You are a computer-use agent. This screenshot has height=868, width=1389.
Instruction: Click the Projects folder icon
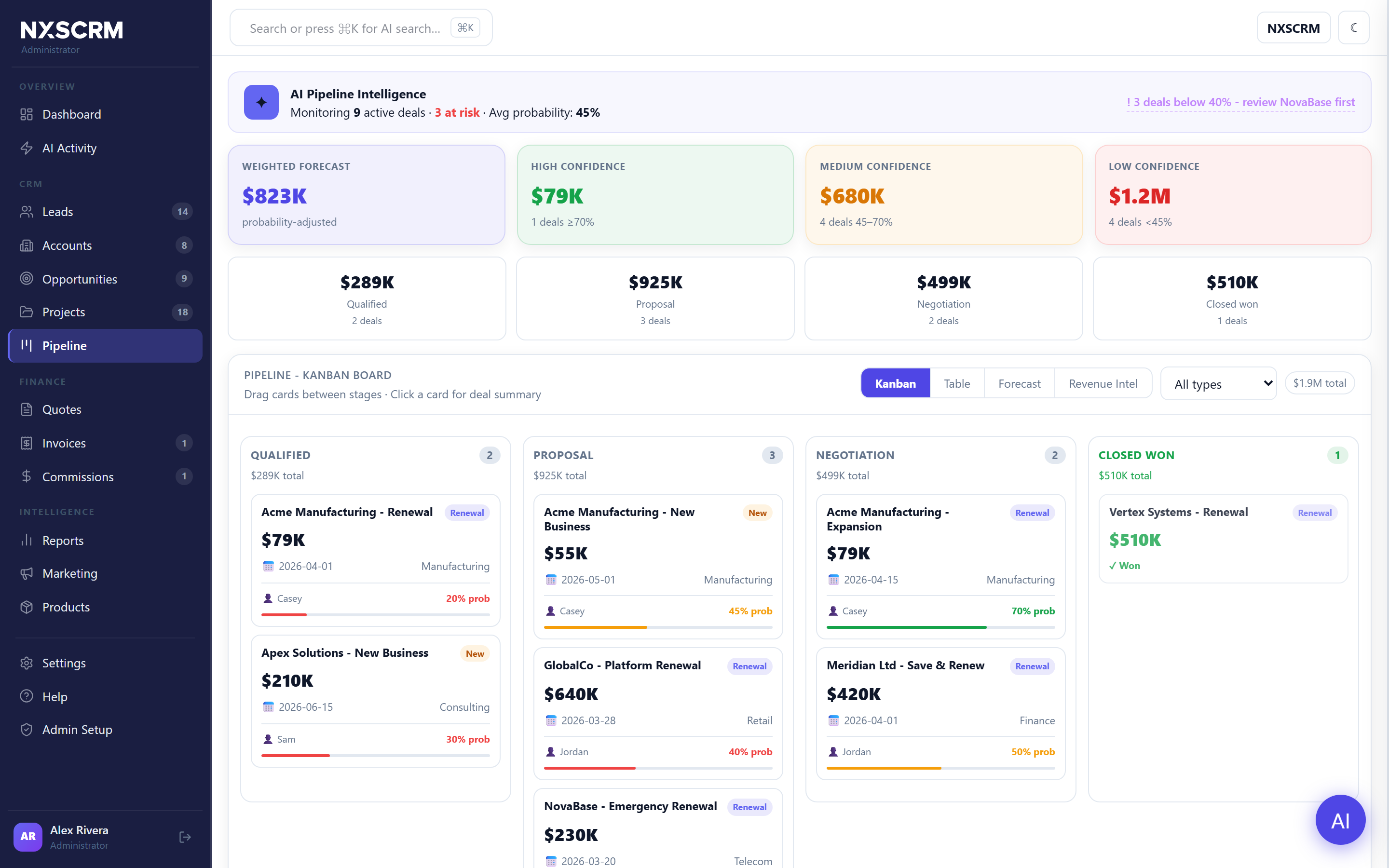[27, 312]
